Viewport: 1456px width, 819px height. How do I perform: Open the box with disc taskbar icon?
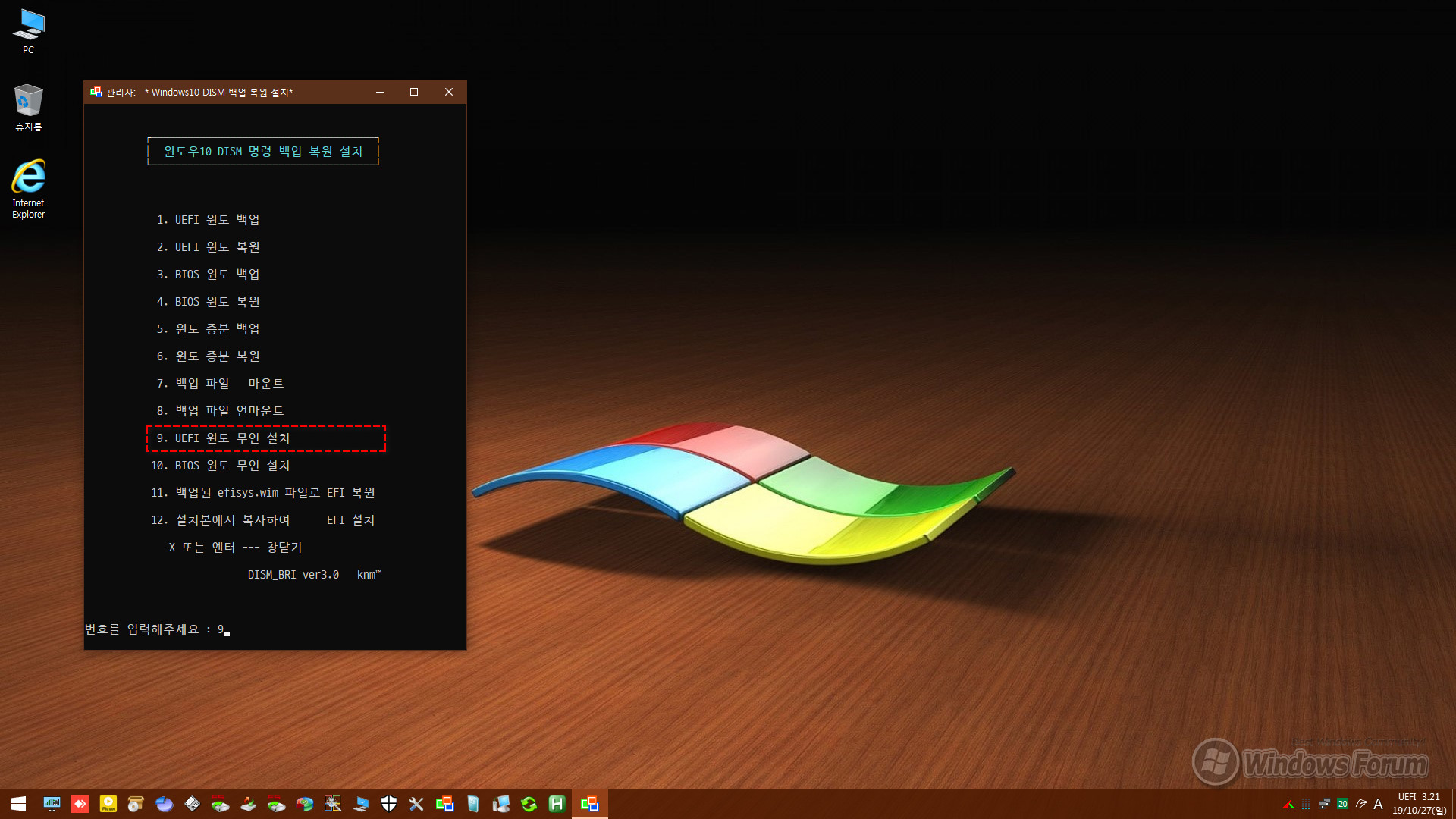136,804
